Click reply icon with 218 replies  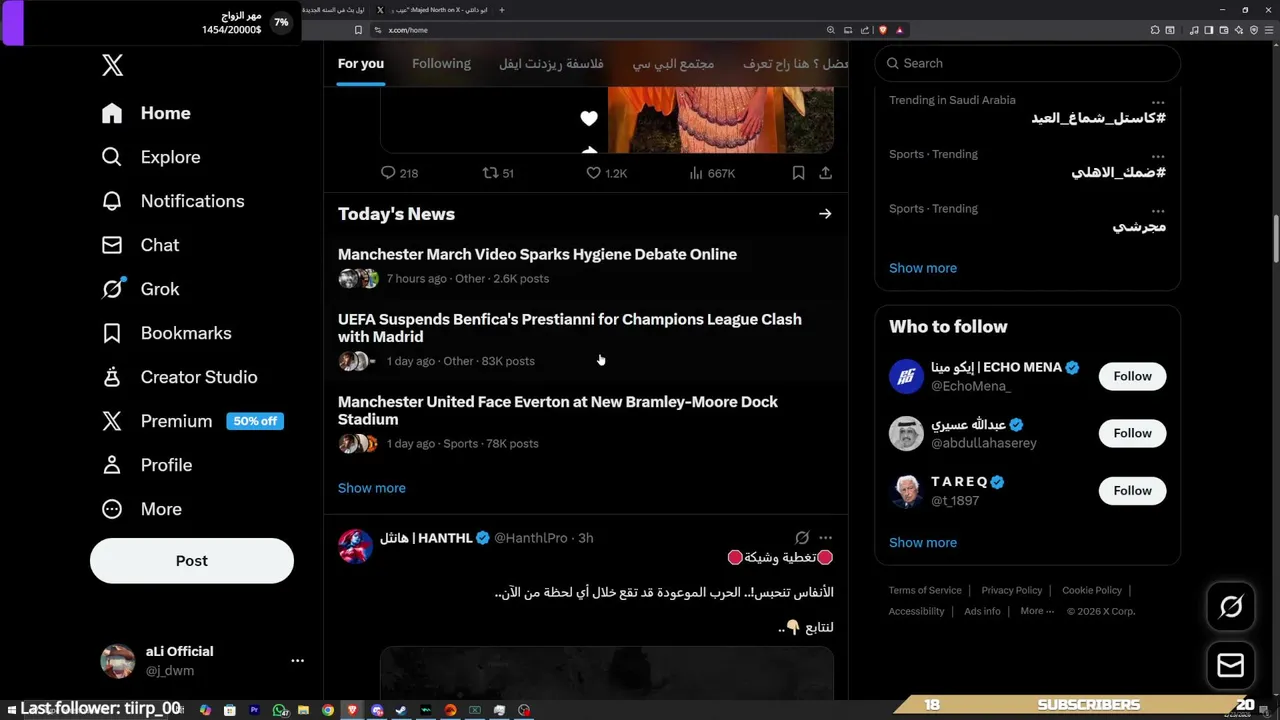388,173
